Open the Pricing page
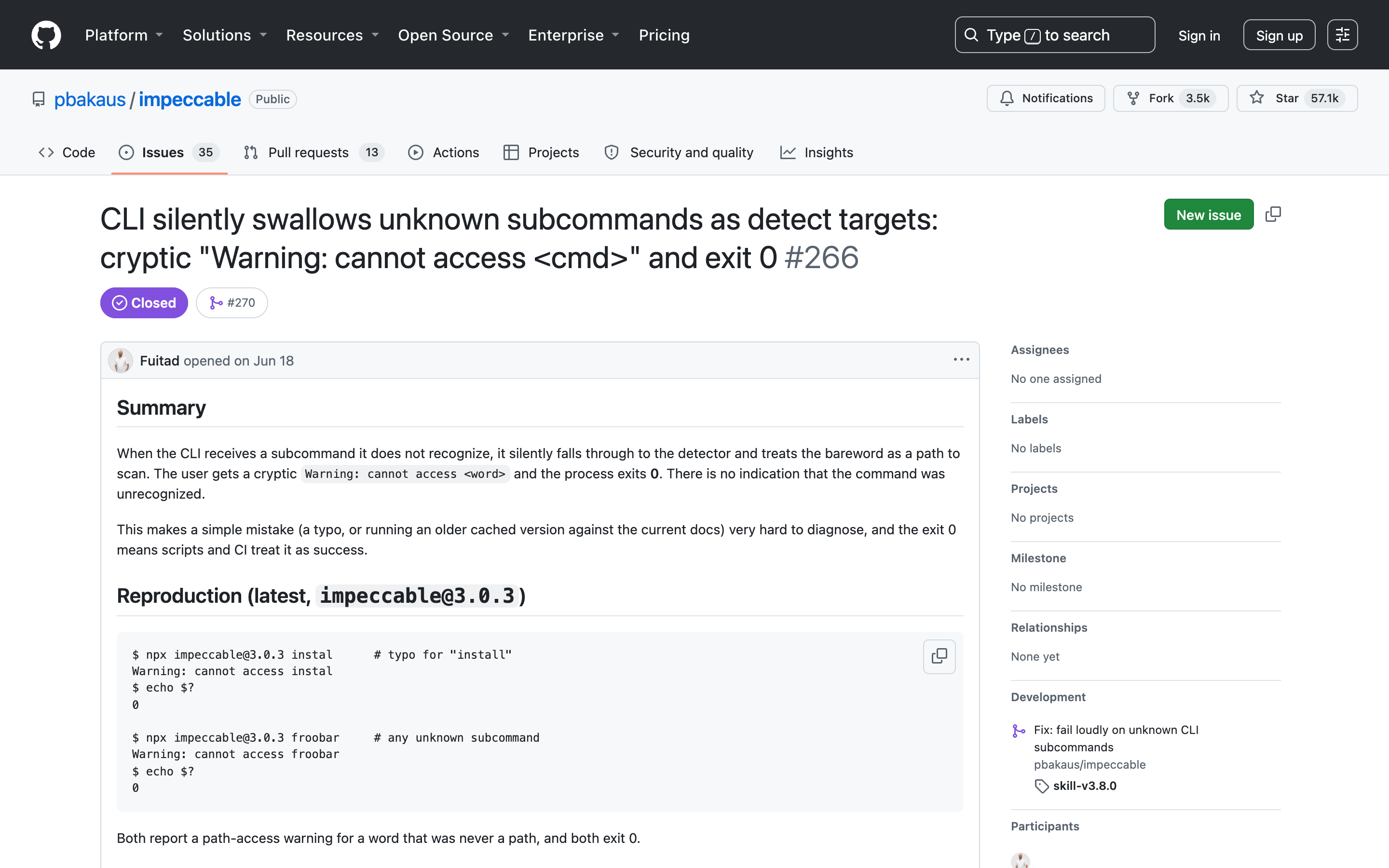The height and width of the screenshot is (868, 1389). click(664, 35)
